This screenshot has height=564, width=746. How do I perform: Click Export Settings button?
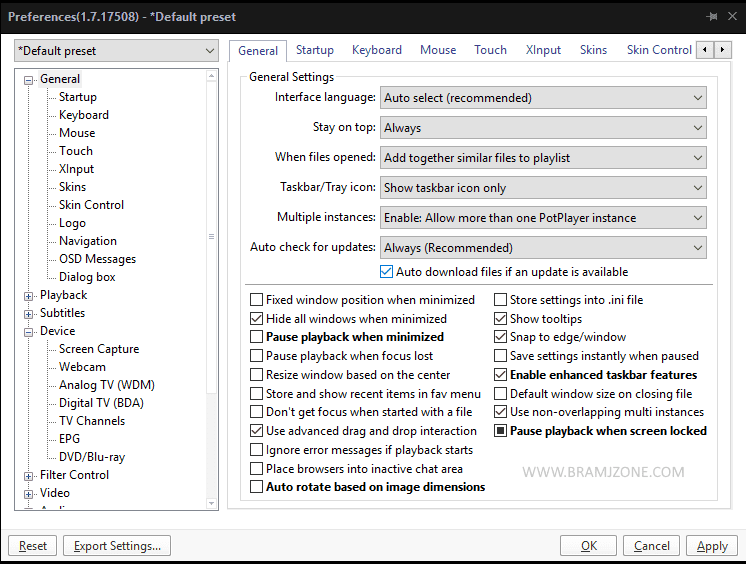[117, 545]
